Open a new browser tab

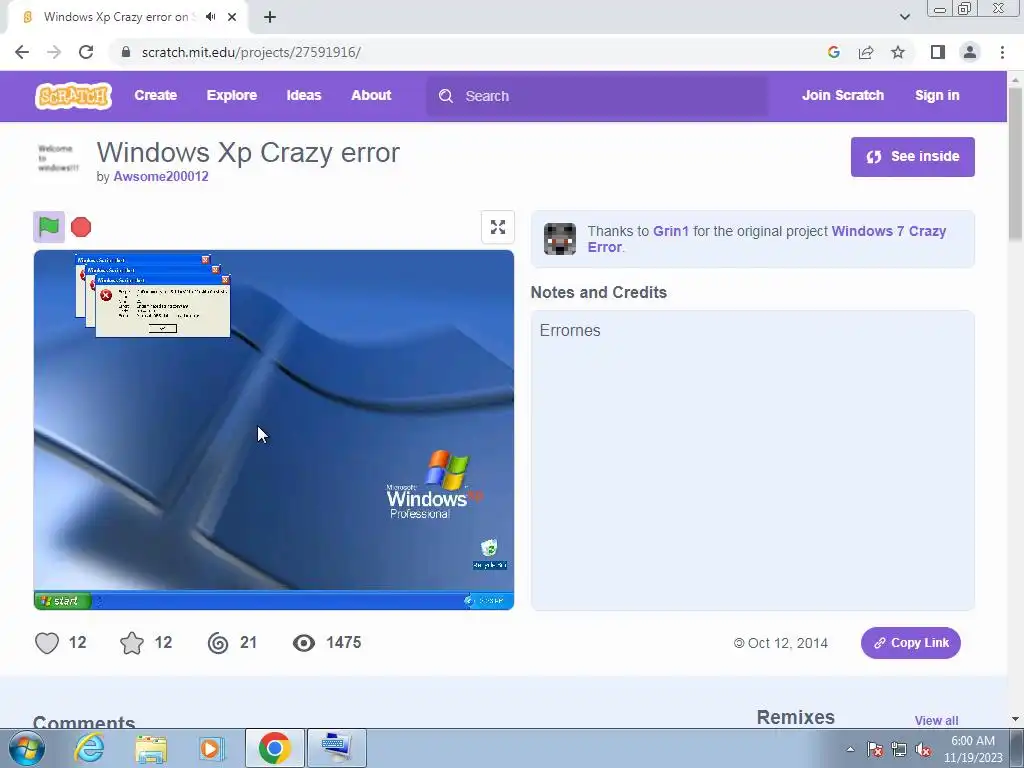270,17
